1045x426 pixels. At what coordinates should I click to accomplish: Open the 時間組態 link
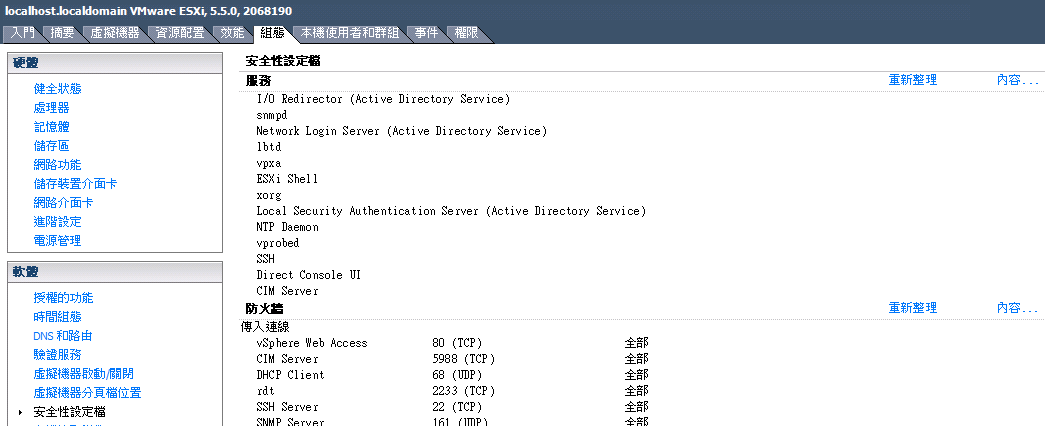(x=57, y=317)
